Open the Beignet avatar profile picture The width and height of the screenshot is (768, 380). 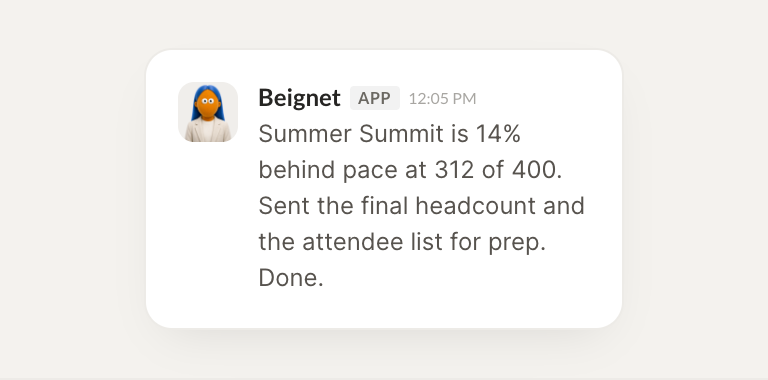pyautogui.click(x=208, y=112)
